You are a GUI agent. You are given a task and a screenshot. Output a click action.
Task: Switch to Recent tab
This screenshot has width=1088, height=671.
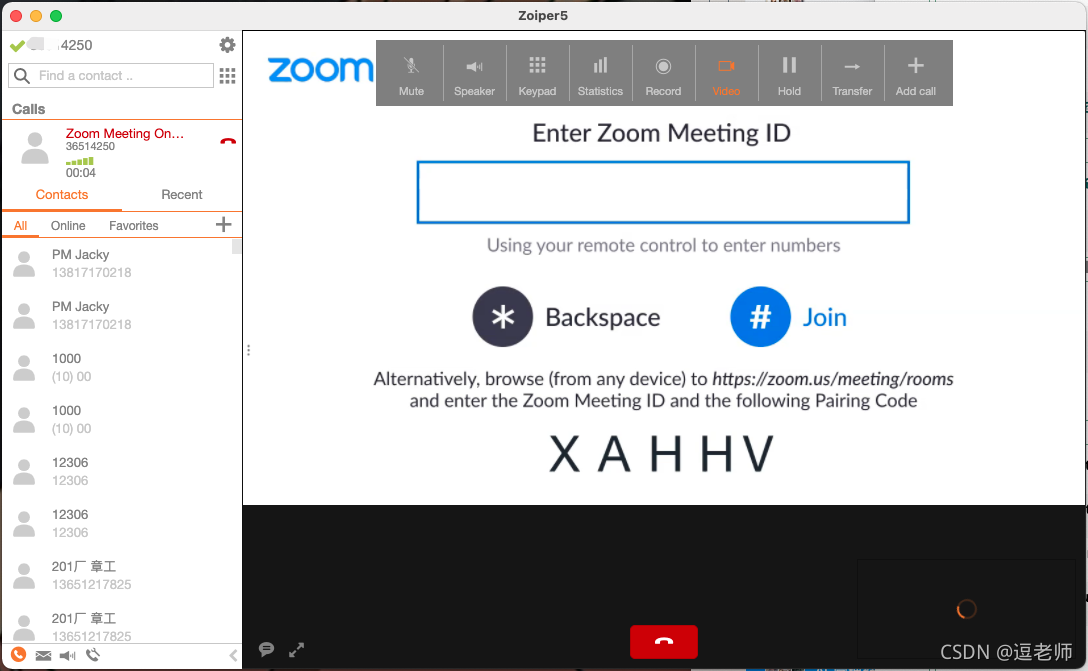pyautogui.click(x=182, y=195)
